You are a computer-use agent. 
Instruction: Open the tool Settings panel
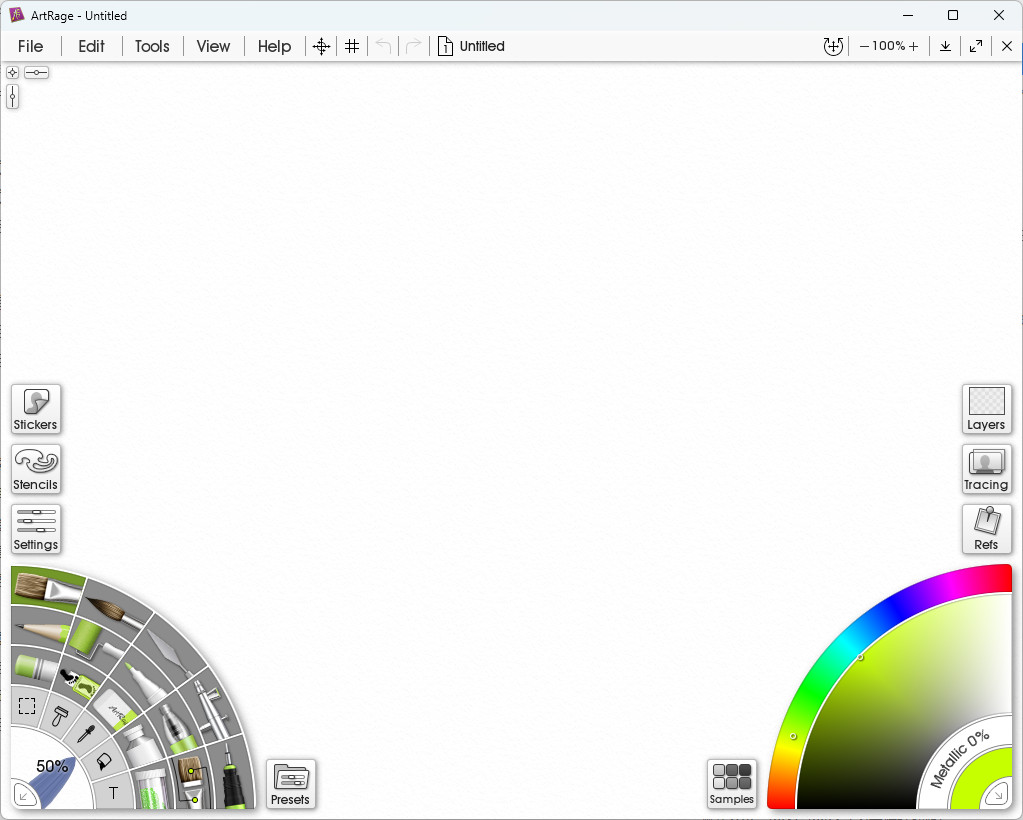pyautogui.click(x=36, y=529)
